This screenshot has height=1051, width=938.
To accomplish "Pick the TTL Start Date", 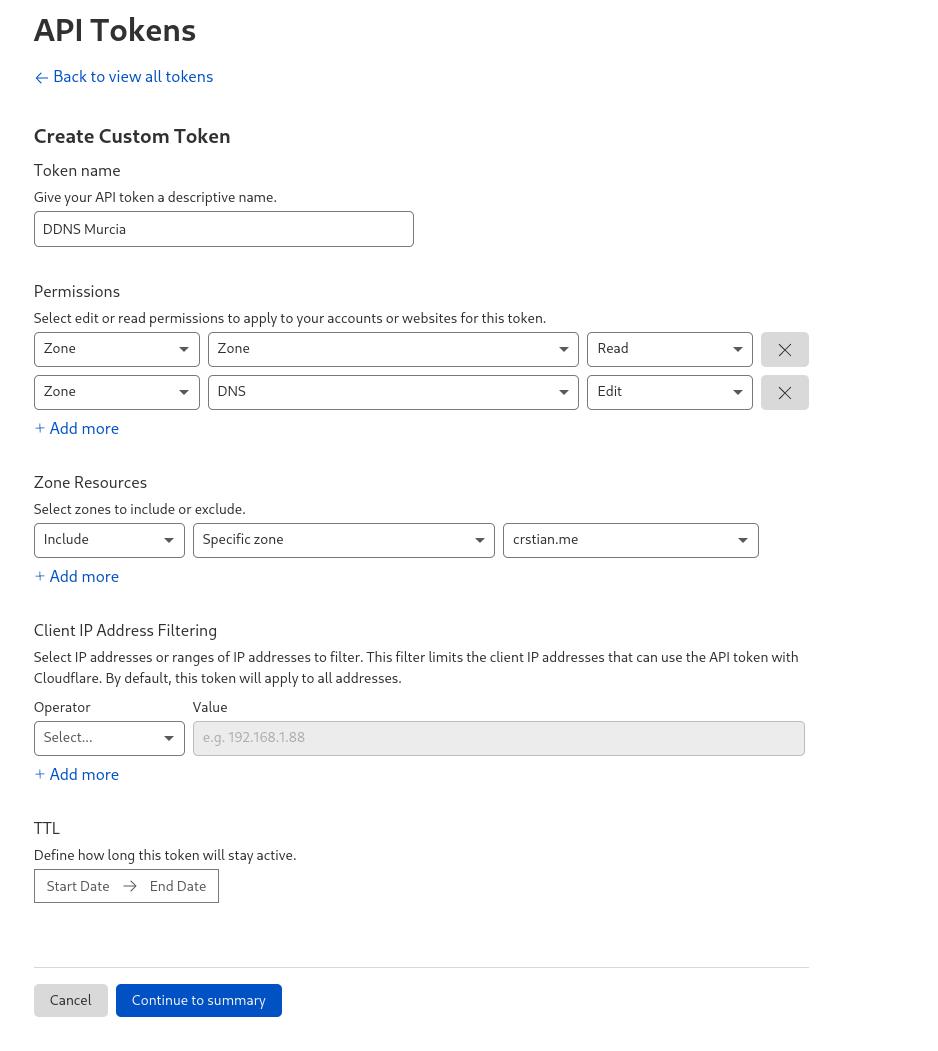I will click(x=78, y=886).
